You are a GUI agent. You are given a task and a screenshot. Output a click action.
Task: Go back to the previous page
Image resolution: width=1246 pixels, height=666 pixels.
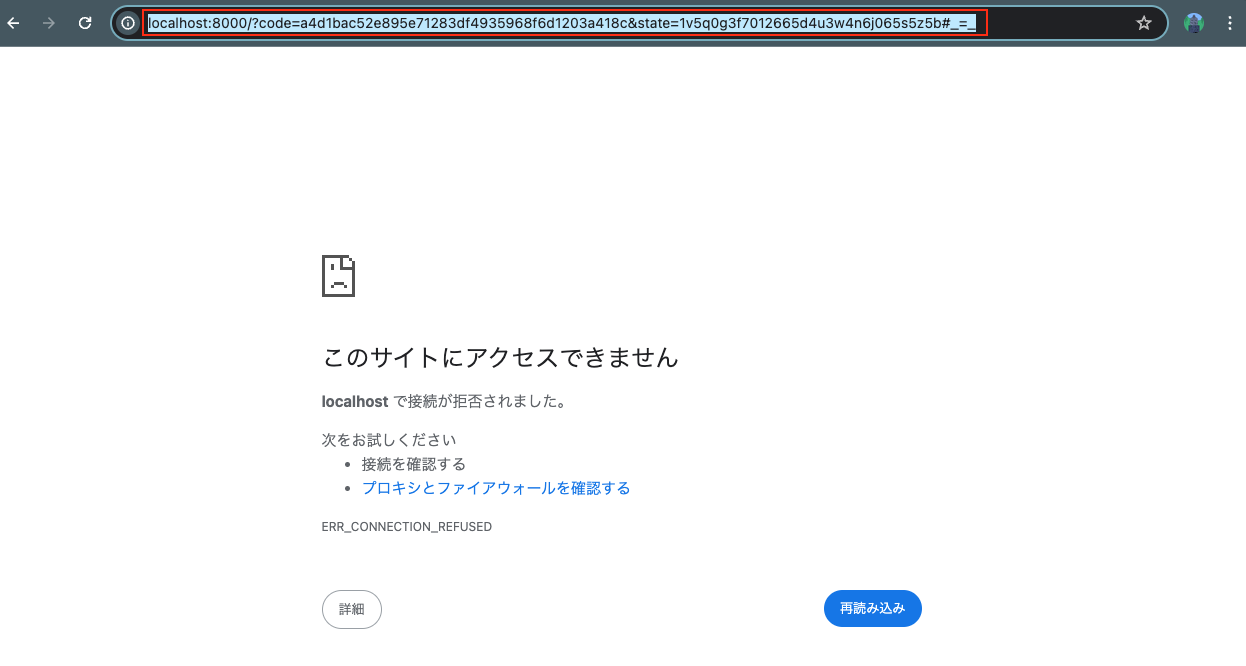[x=14, y=22]
